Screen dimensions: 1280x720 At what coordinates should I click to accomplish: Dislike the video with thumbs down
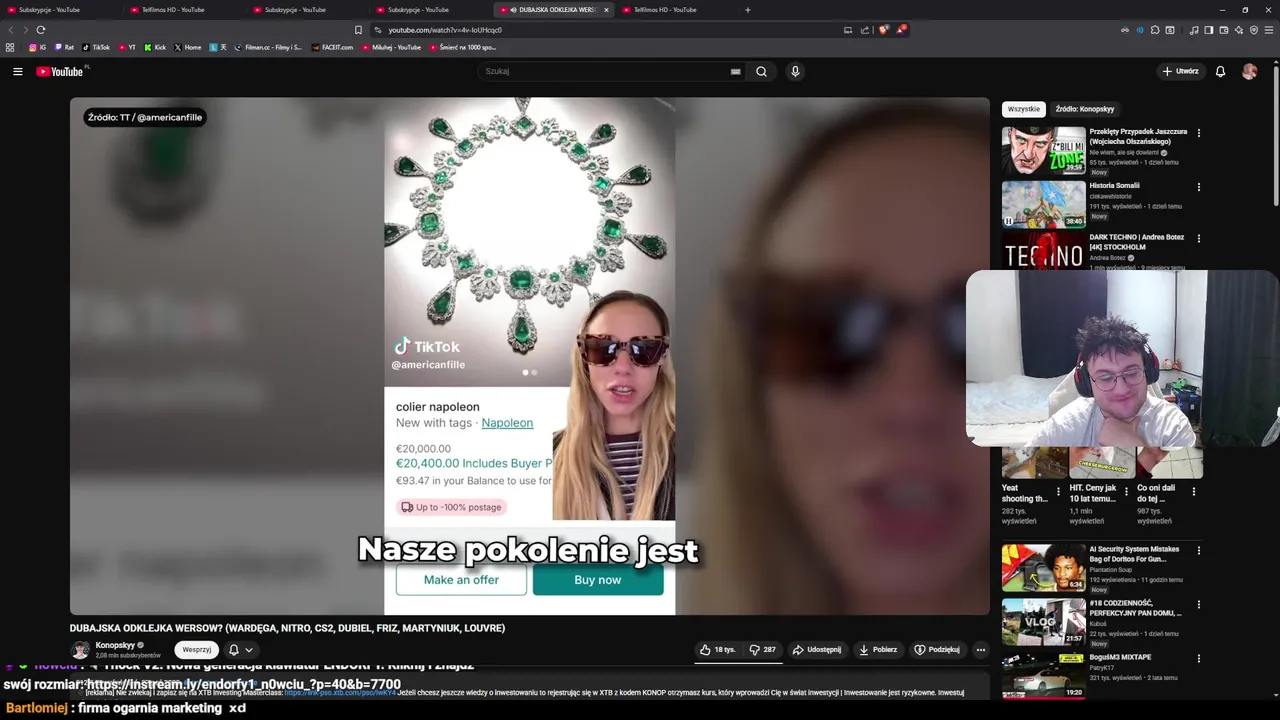pos(763,649)
